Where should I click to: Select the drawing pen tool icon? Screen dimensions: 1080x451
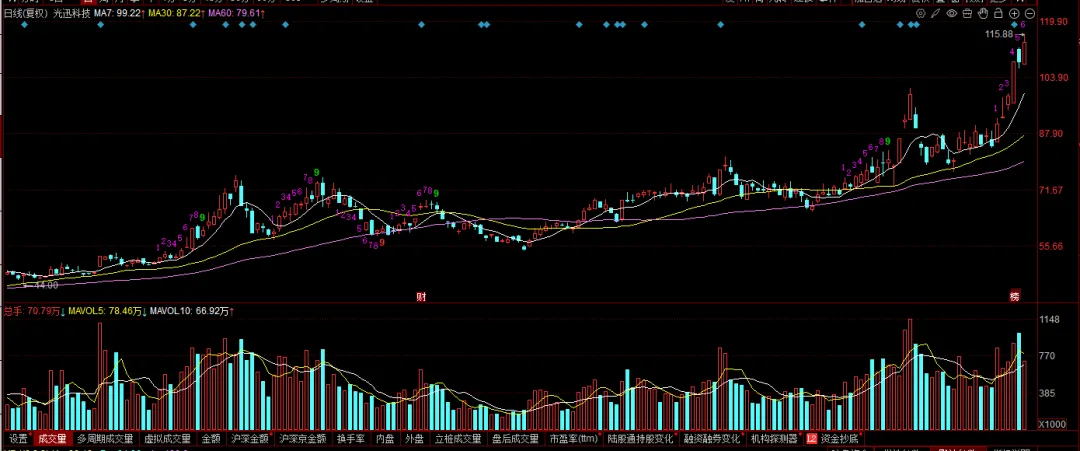click(936, 13)
